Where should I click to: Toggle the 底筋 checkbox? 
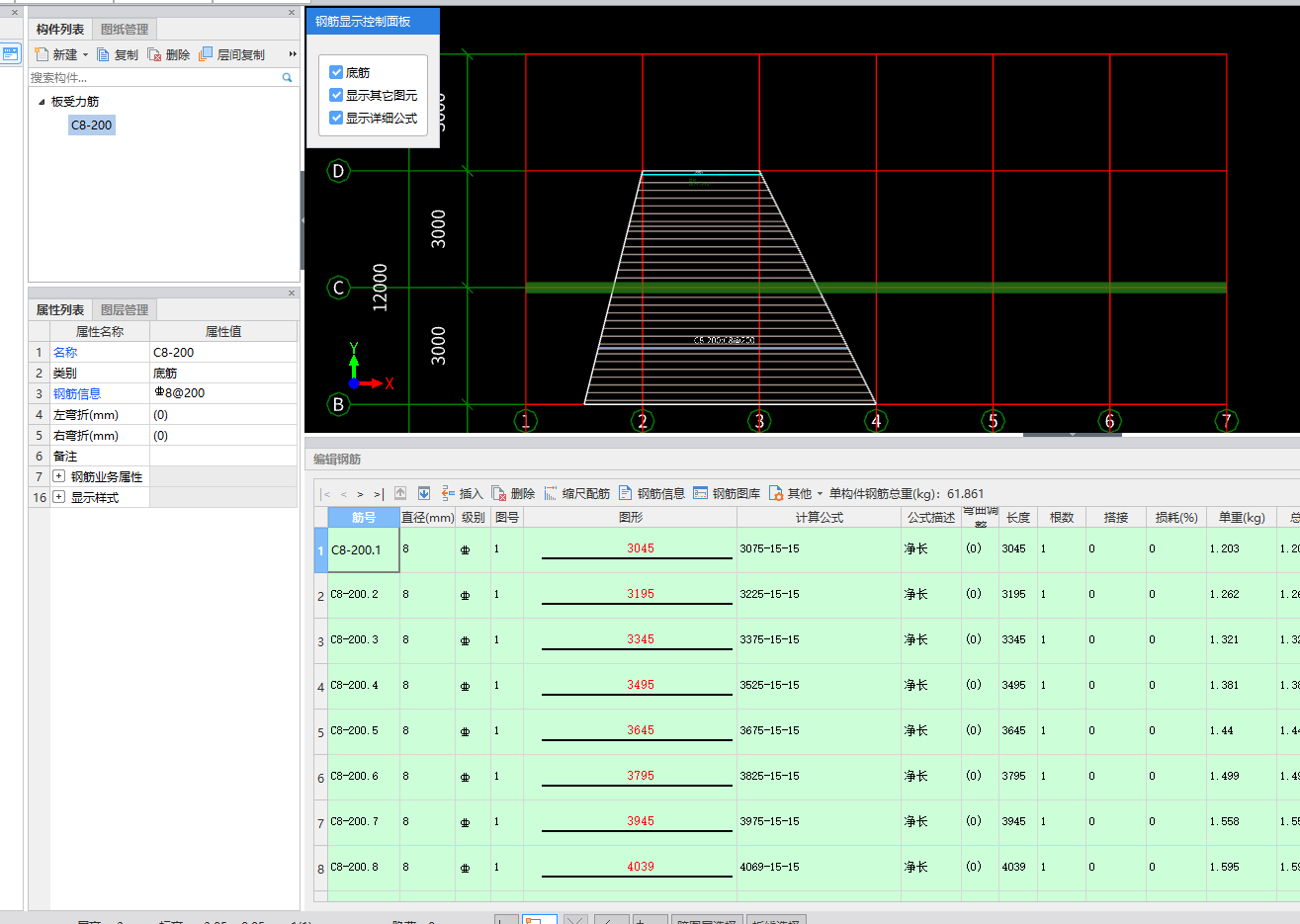[x=336, y=72]
